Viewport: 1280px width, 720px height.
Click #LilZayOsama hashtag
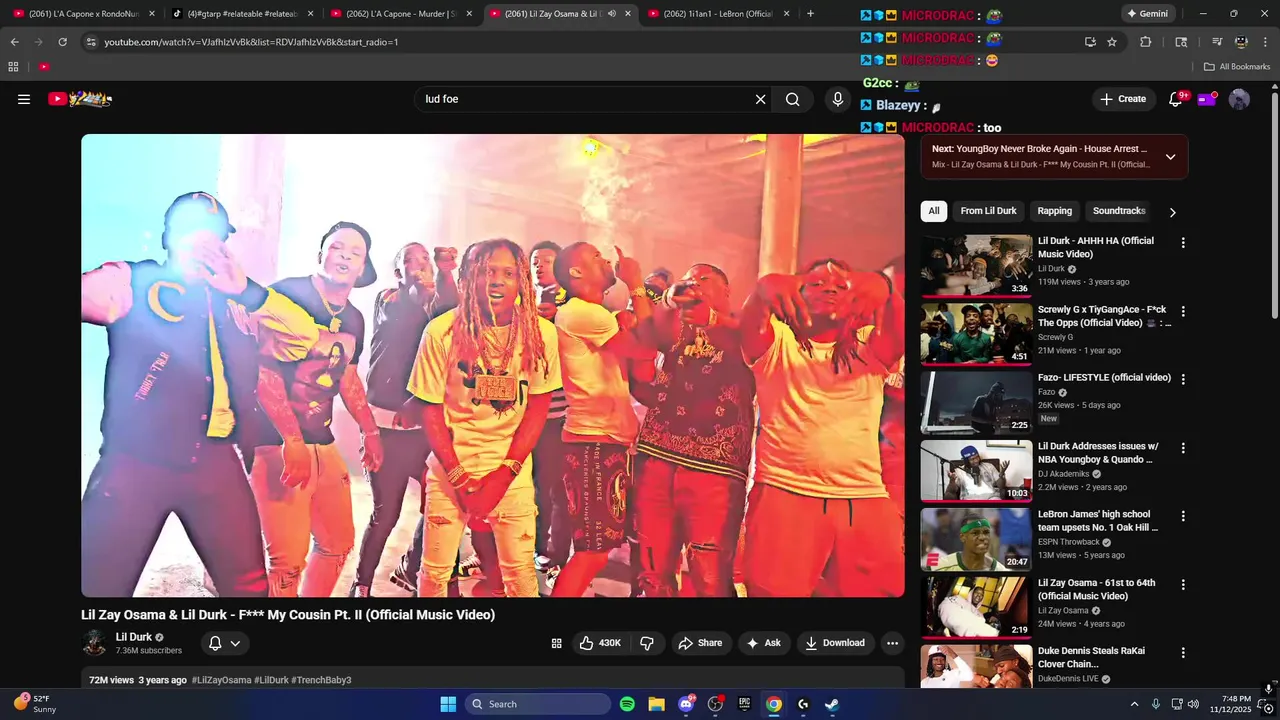pyautogui.click(x=221, y=680)
